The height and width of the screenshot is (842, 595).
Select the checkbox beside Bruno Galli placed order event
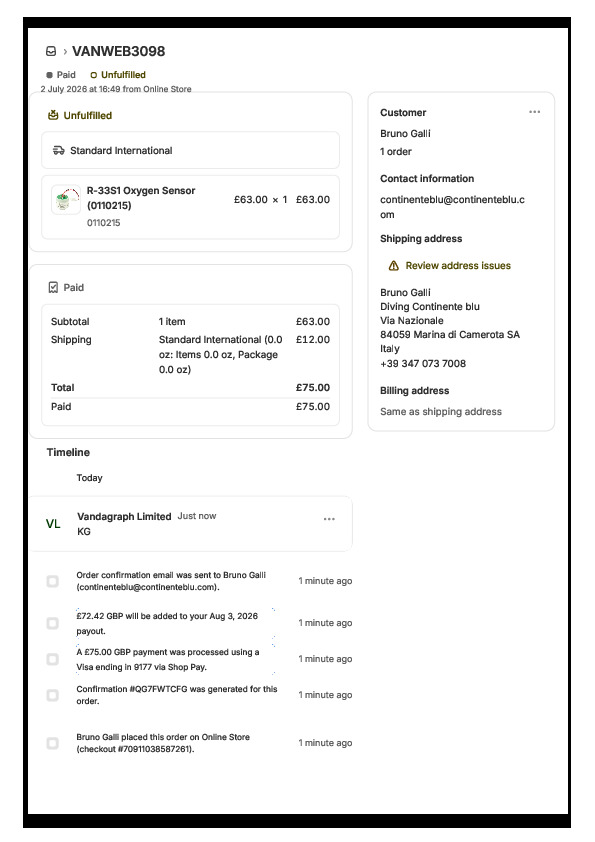[x=53, y=743]
